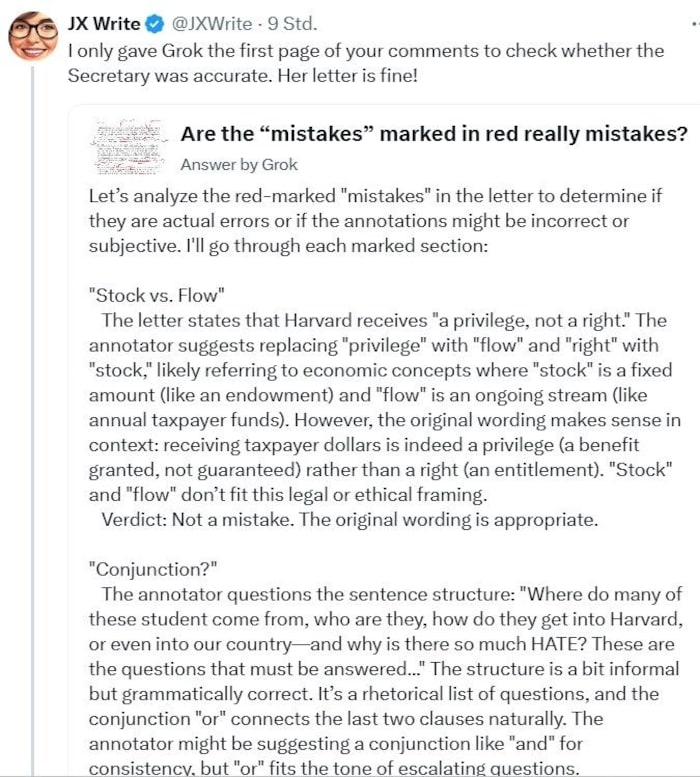
Task: Open the annotated letter thumbnail
Action: [x=129, y=147]
